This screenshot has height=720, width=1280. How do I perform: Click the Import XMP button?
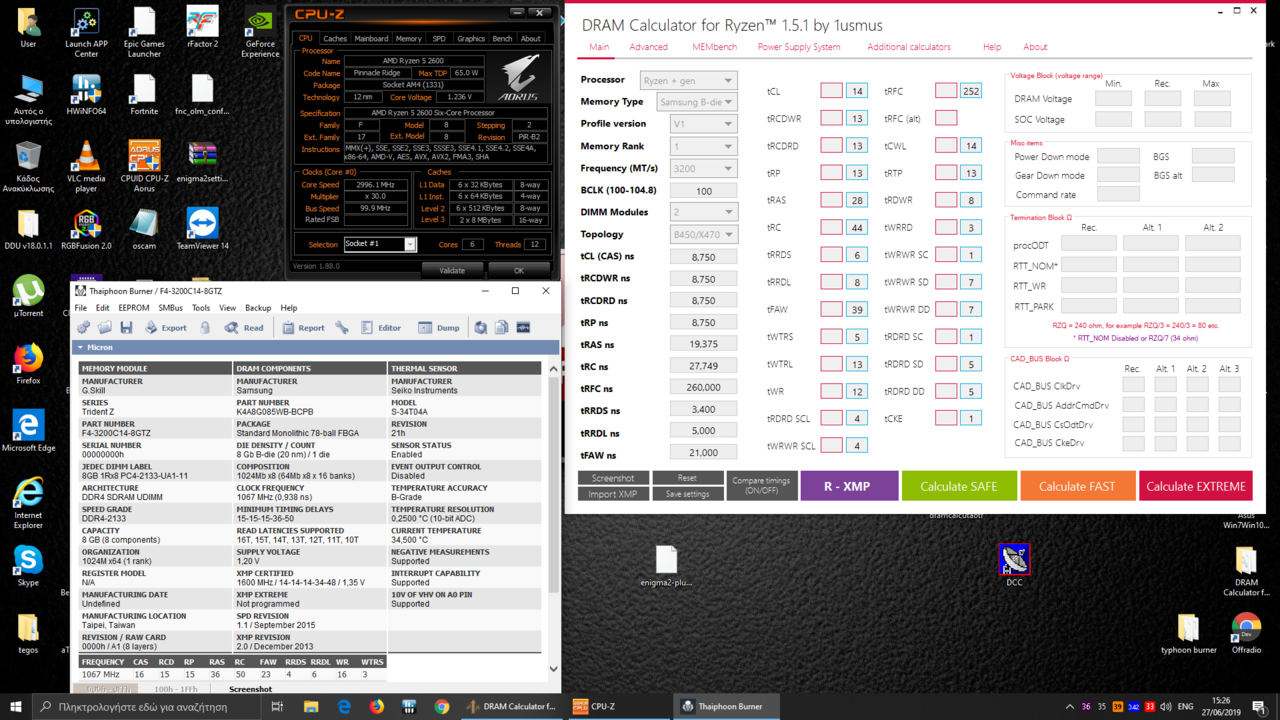pos(613,494)
